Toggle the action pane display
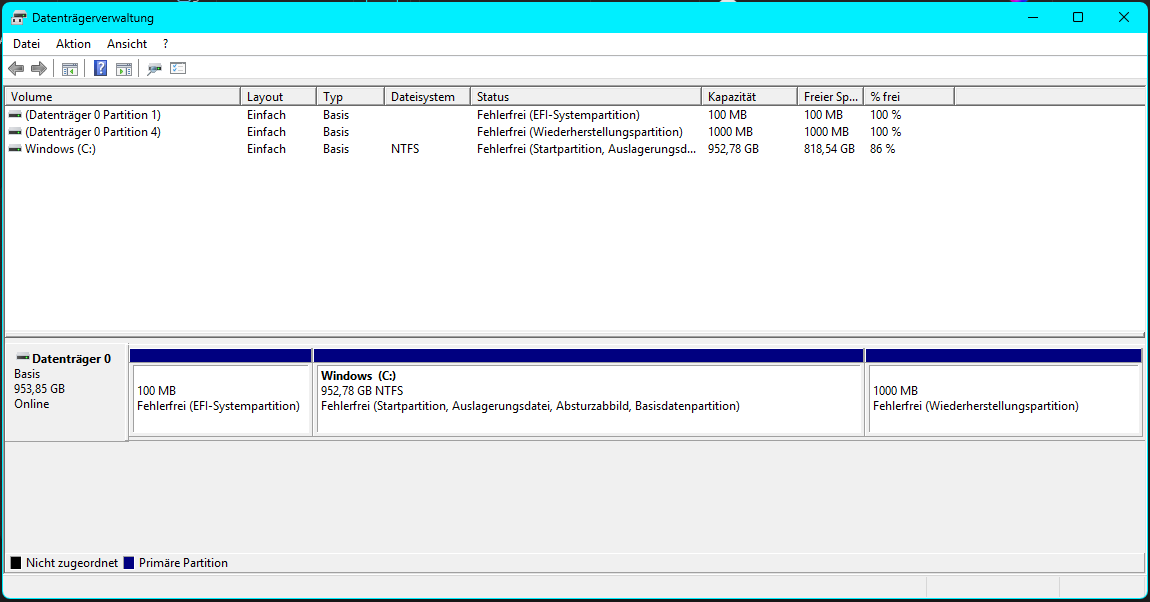 pos(124,68)
